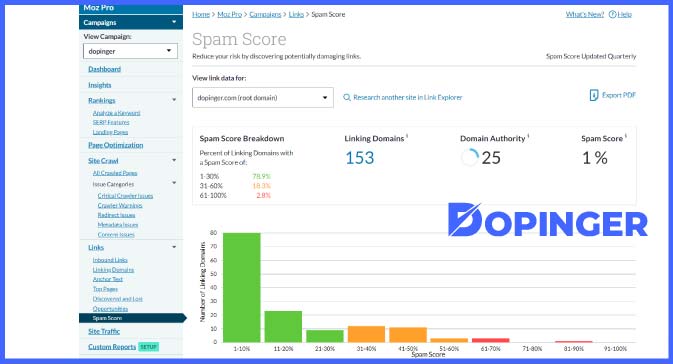673x364 pixels.
Task: Click the orange 31-40% chart bar
Action: pyautogui.click(x=367, y=334)
